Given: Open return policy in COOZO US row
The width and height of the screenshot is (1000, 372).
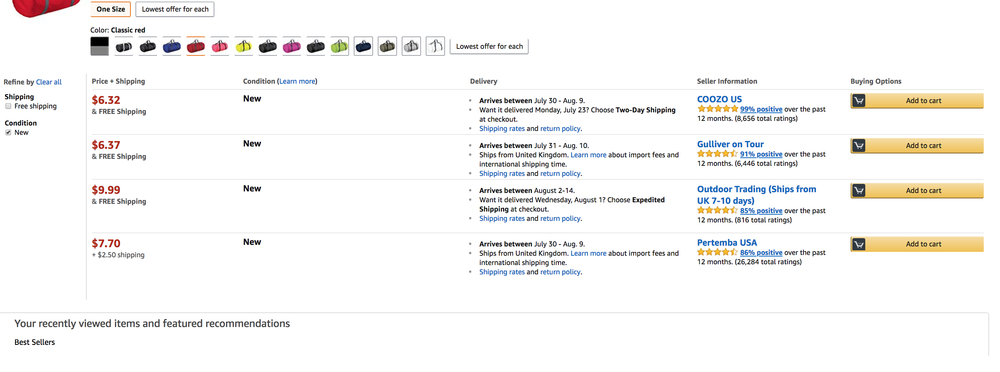Looking at the screenshot, I should click(560, 129).
